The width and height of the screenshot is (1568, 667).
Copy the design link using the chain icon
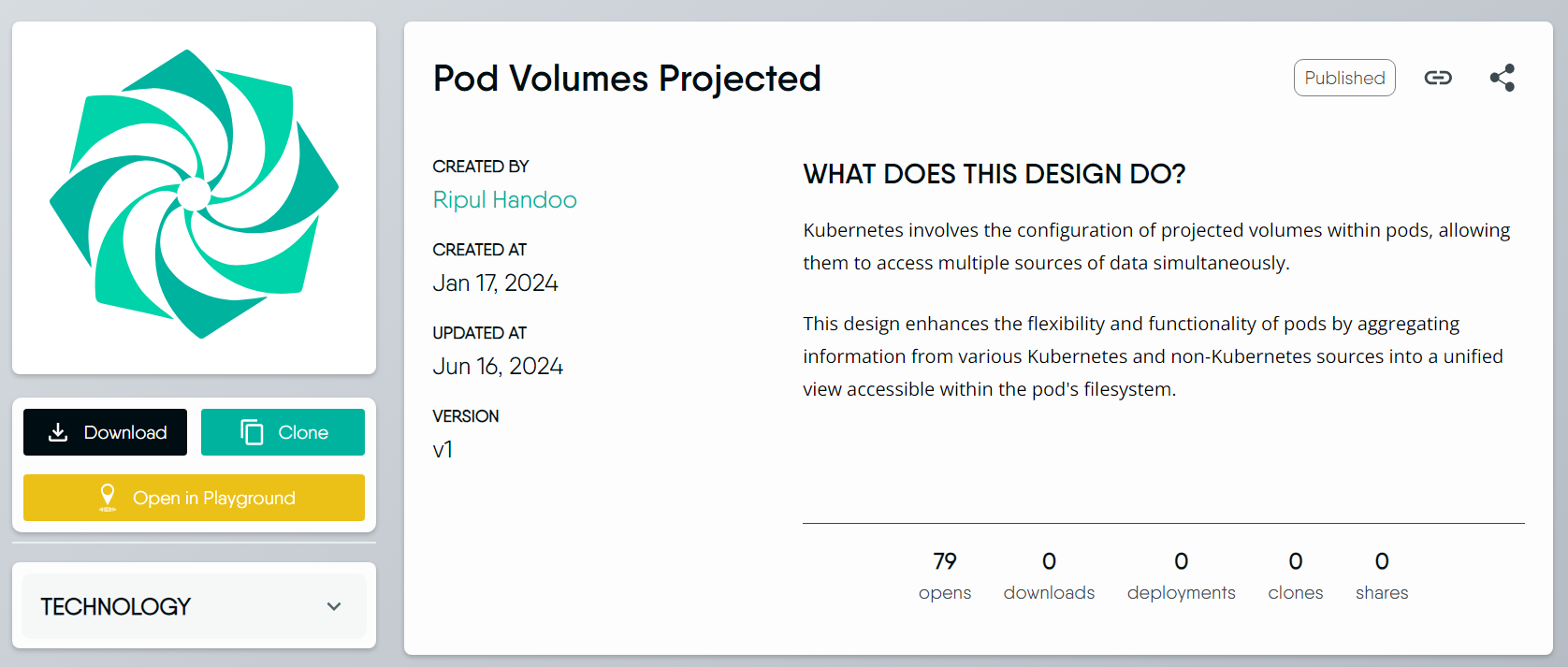[x=1438, y=78]
